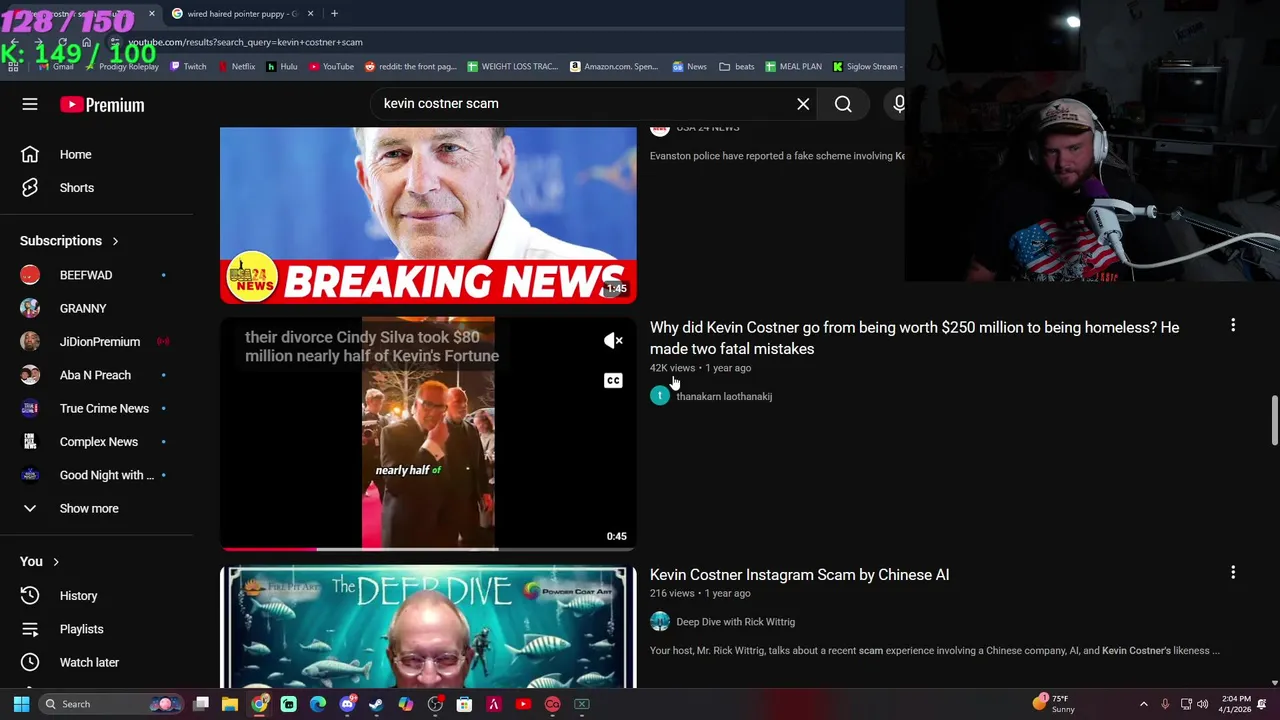
Task: Close the wired haired pointer puppy tab
Action: coord(310,14)
